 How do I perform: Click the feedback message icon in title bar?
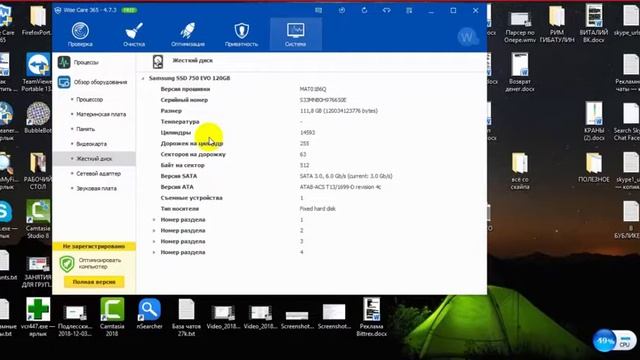tap(318, 11)
